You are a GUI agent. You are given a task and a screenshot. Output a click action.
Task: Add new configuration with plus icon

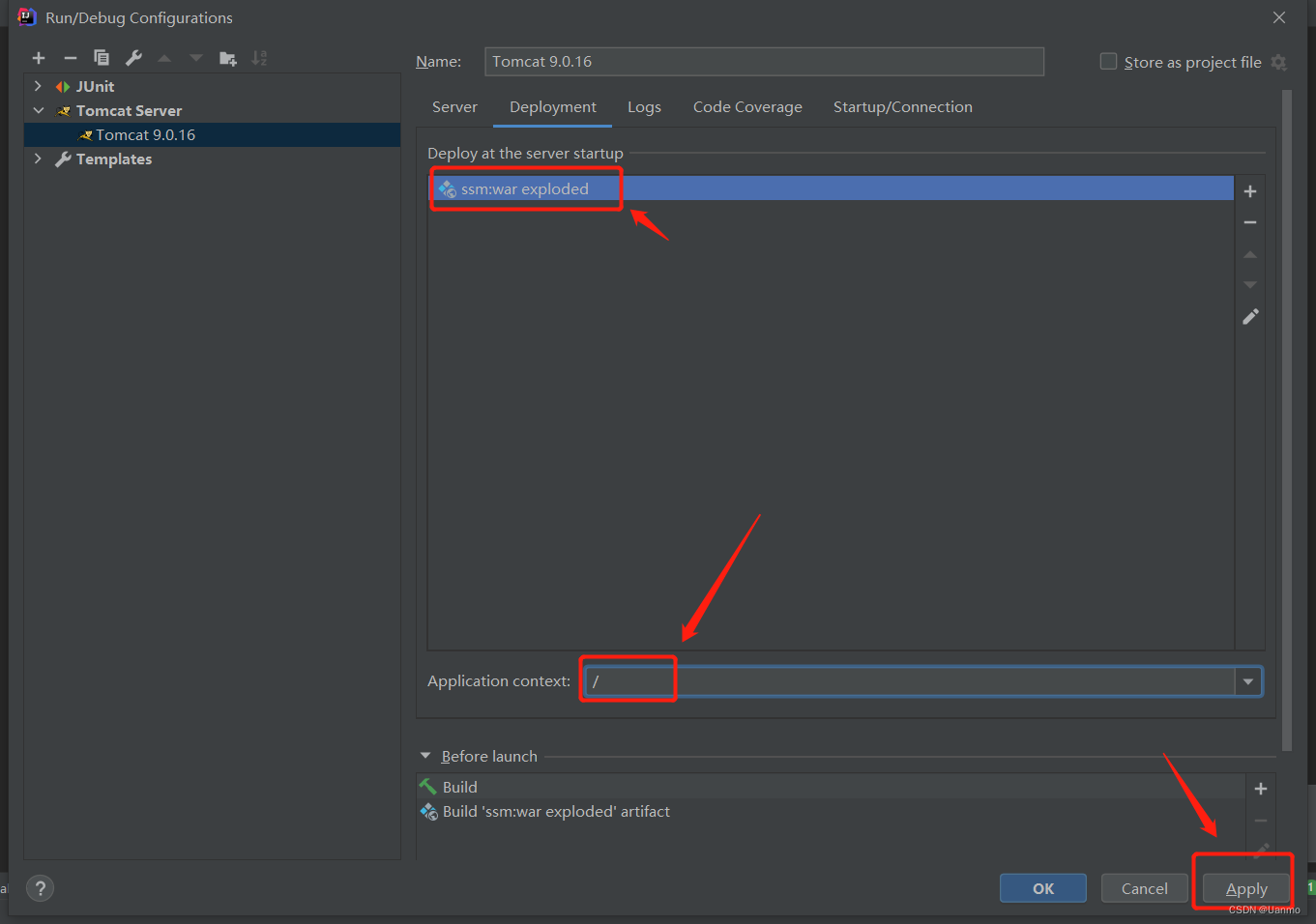[39, 58]
